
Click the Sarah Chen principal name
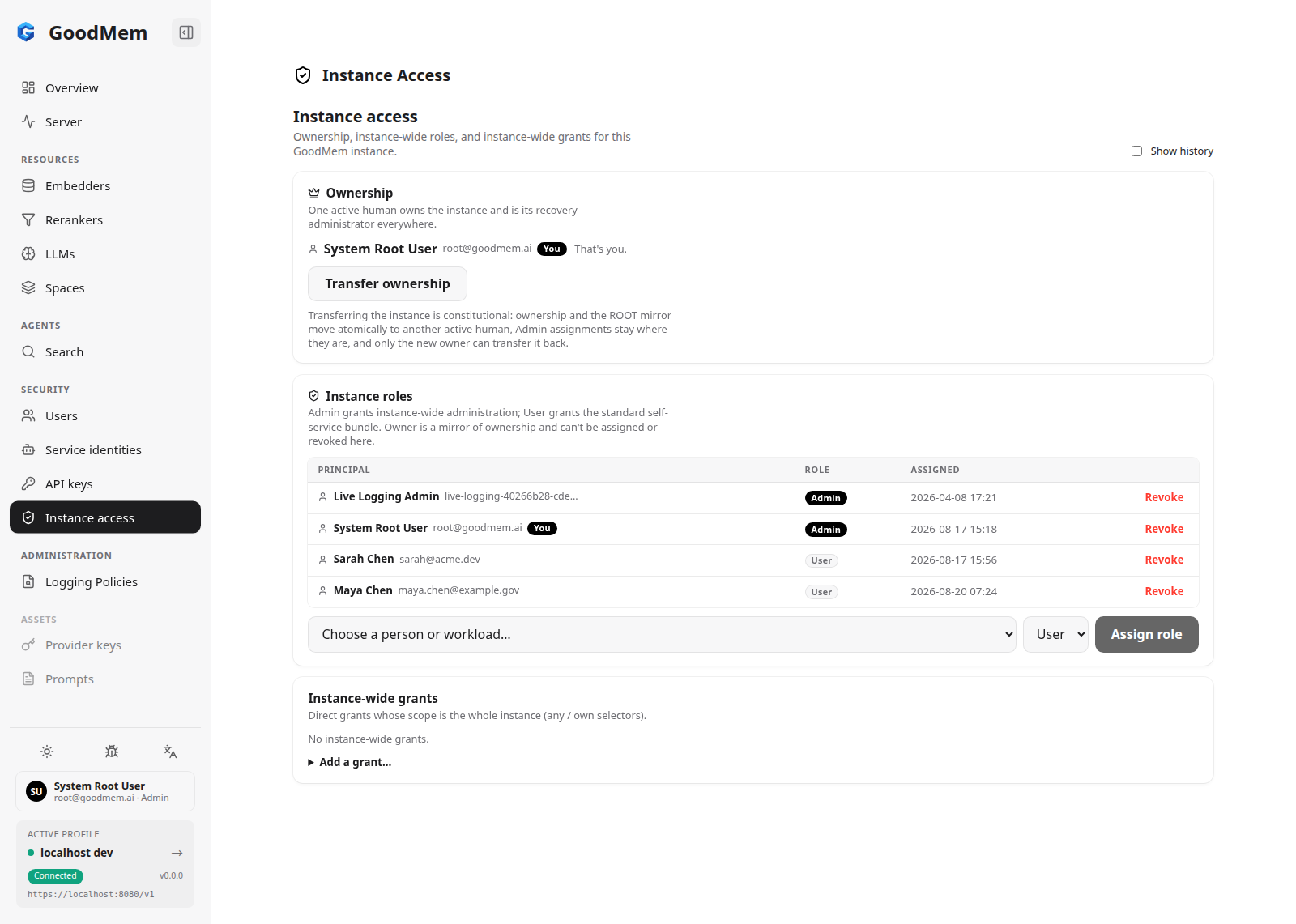coord(364,559)
